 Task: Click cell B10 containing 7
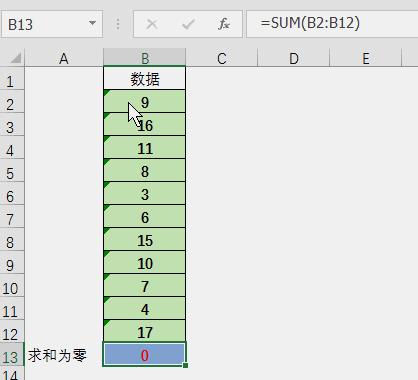145,286
